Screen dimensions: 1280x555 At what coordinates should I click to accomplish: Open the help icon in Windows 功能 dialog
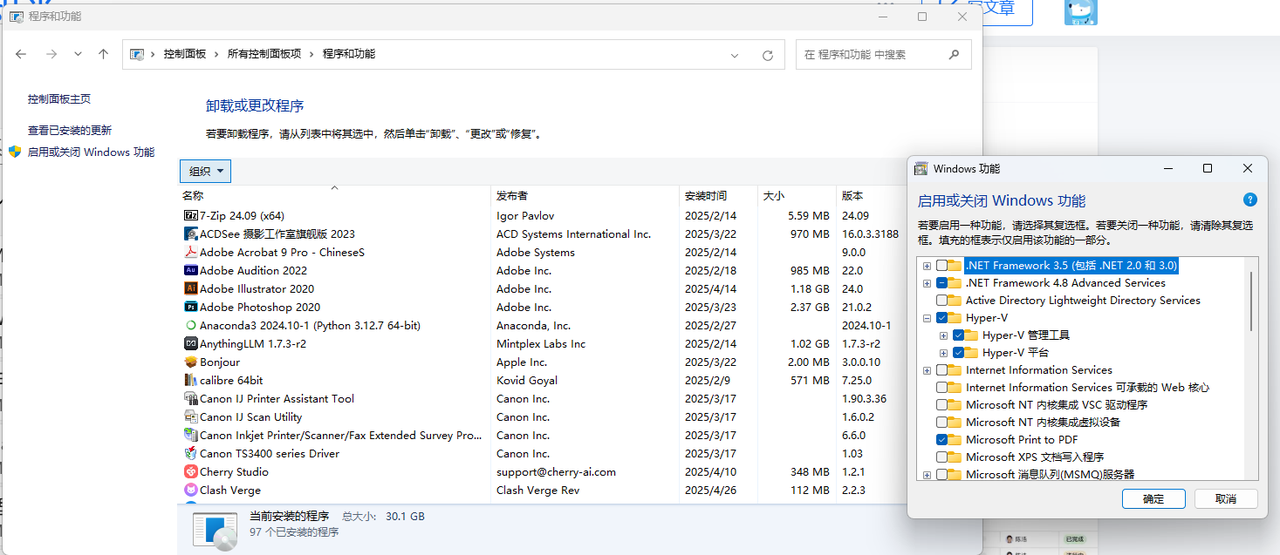(1250, 200)
